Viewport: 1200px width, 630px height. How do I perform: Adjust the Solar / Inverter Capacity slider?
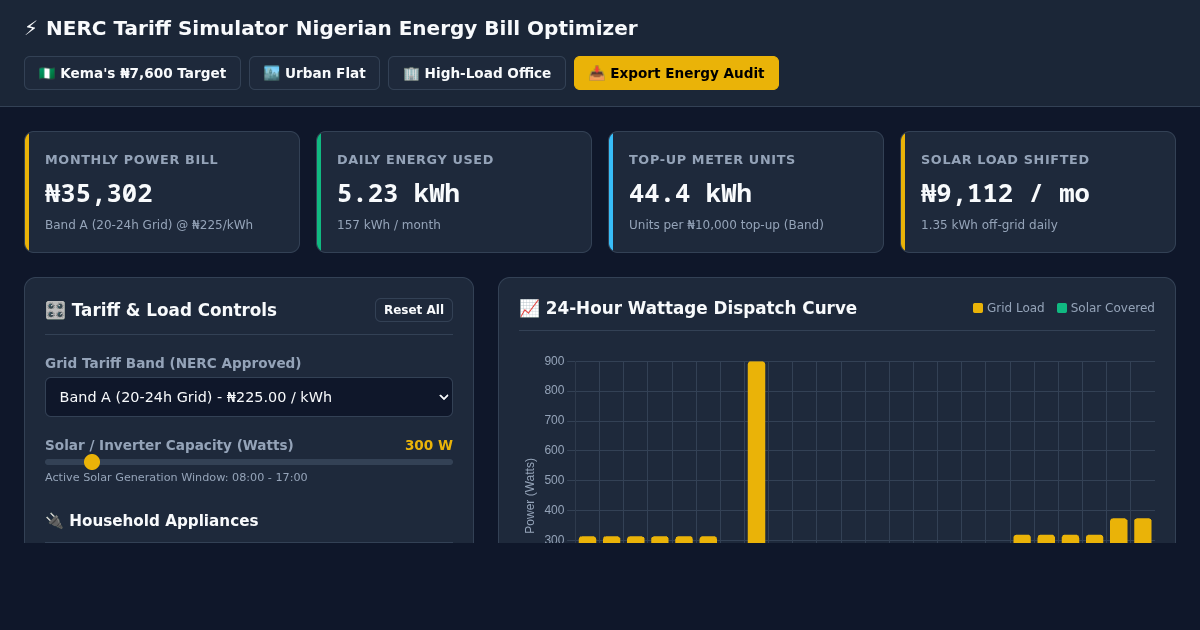249,462
